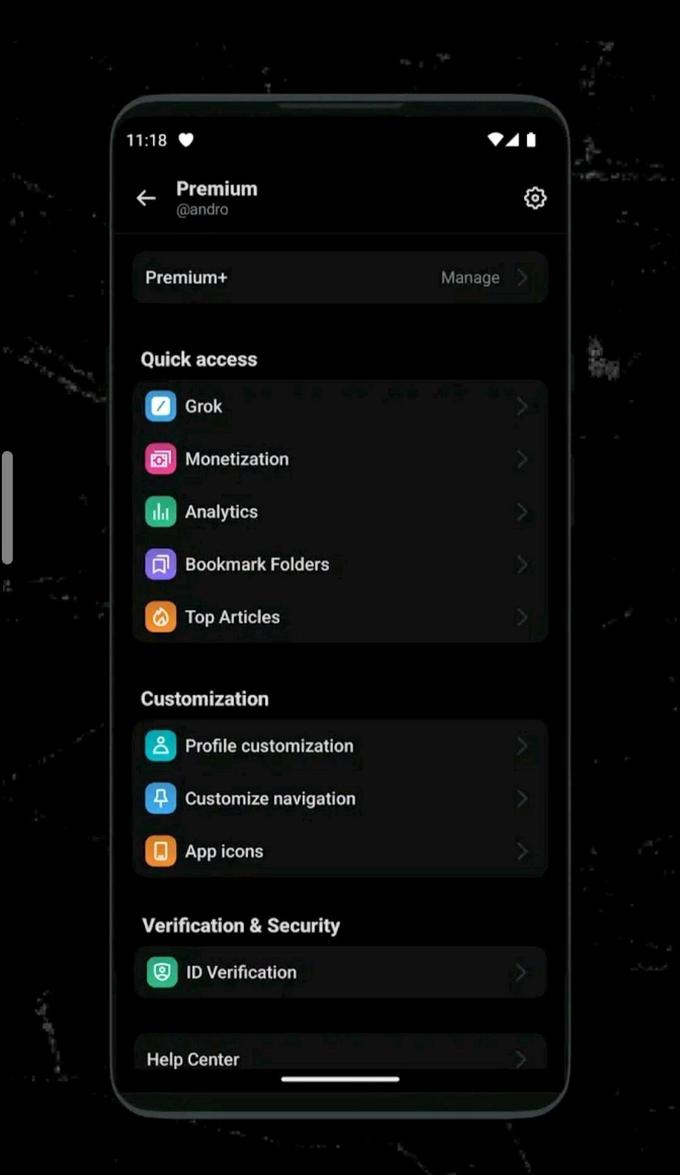This screenshot has width=680, height=1175.
Task: Open the Analytics row disclosure arrow
Action: point(522,511)
